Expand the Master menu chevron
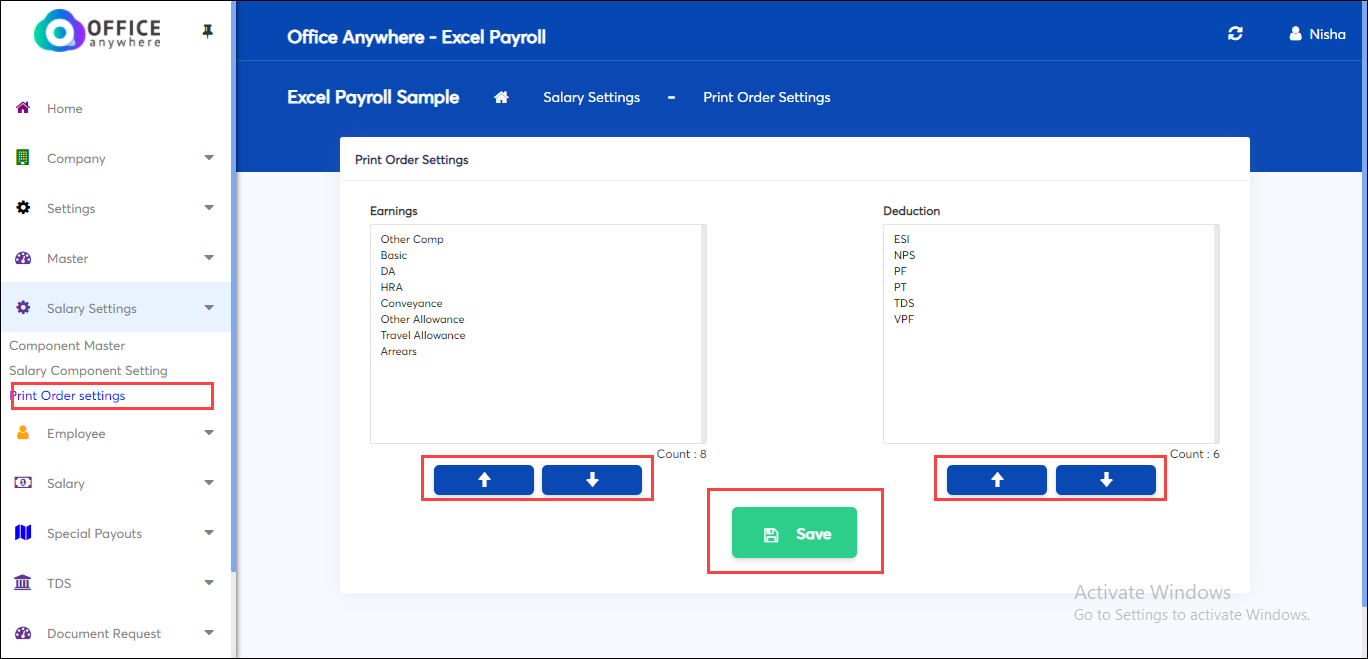1368x659 pixels. 209,258
